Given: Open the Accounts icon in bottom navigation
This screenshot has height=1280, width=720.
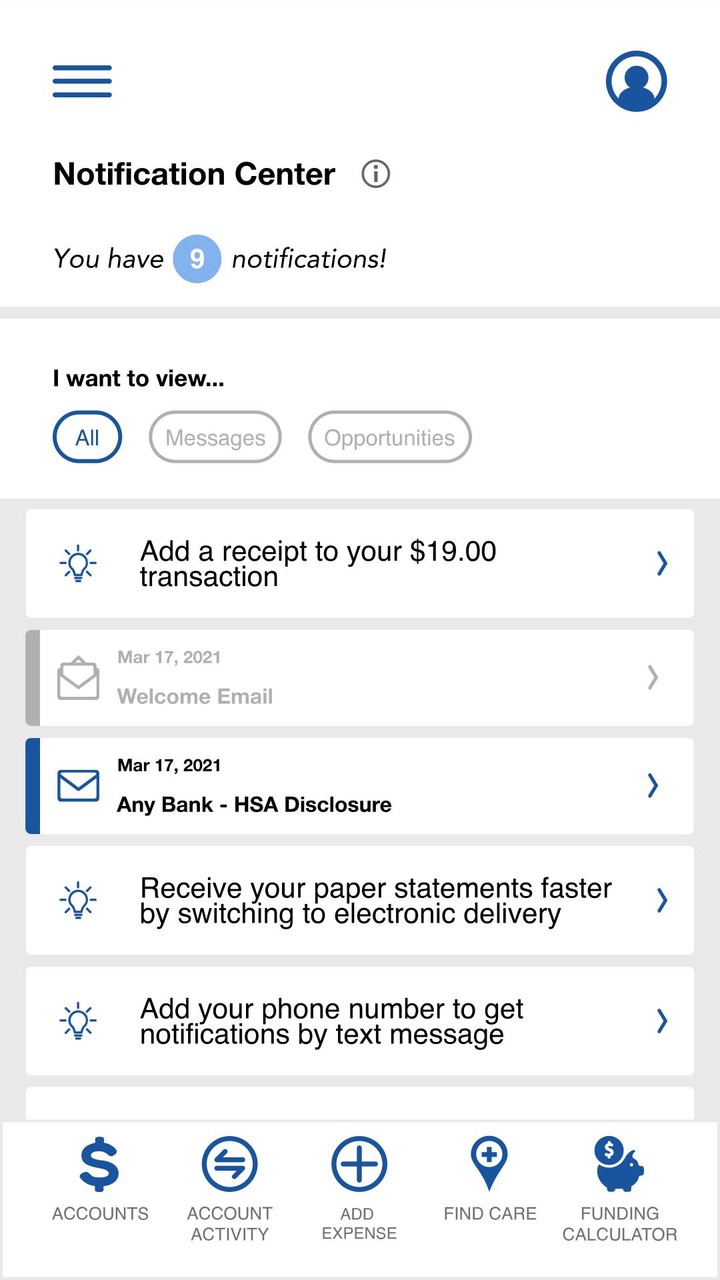Looking at the screenshot, I should [x=99, y=1165].
